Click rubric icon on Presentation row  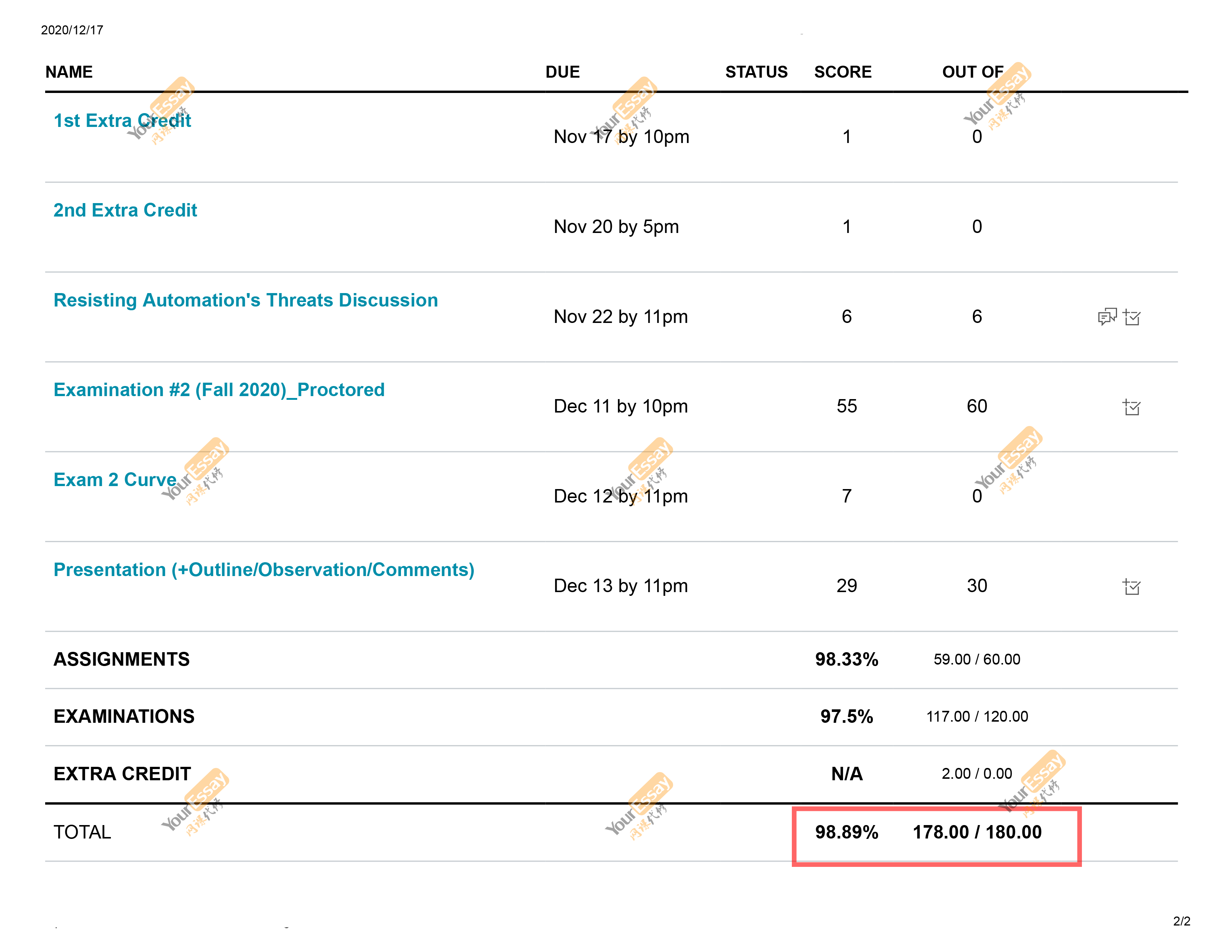[1132, 587]
